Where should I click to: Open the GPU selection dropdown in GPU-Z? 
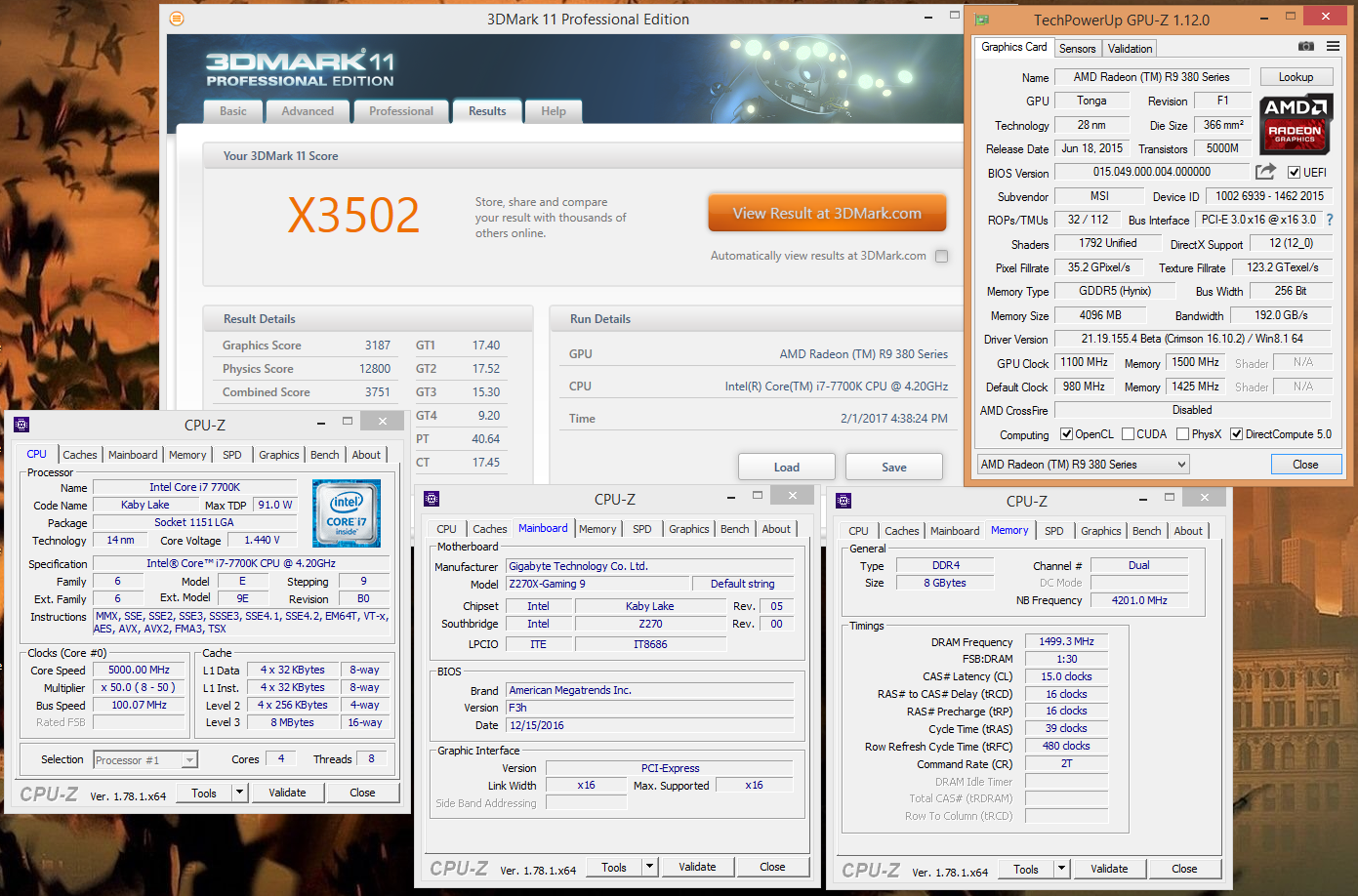point(1083,465)
